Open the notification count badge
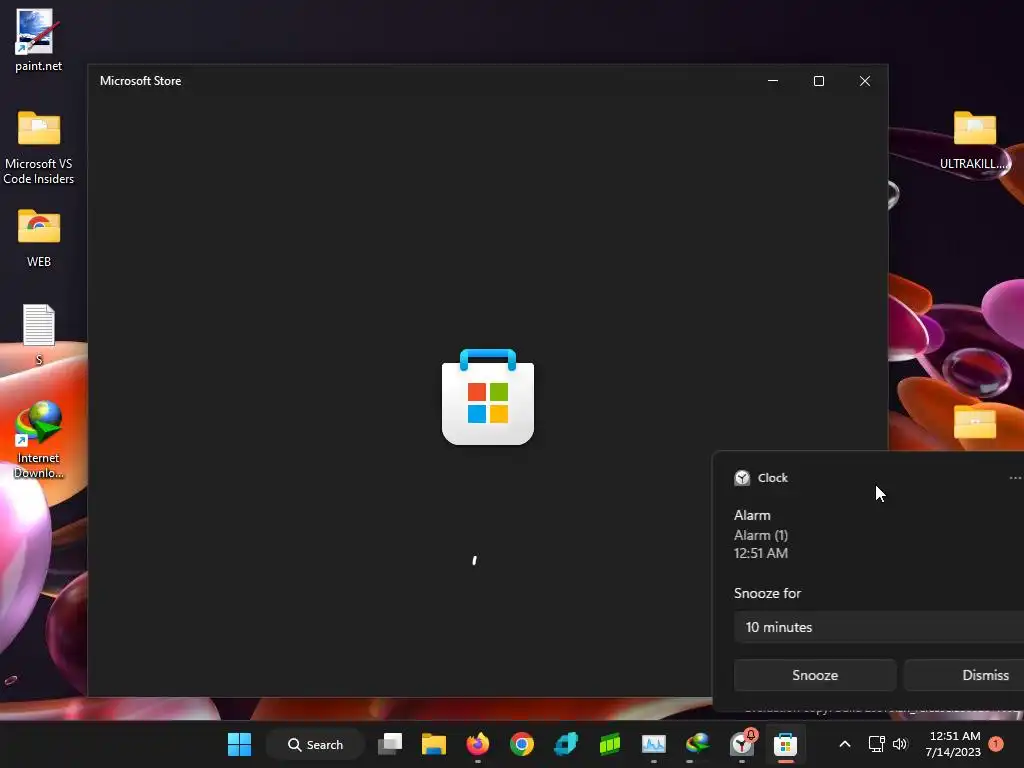 (996, 744)
